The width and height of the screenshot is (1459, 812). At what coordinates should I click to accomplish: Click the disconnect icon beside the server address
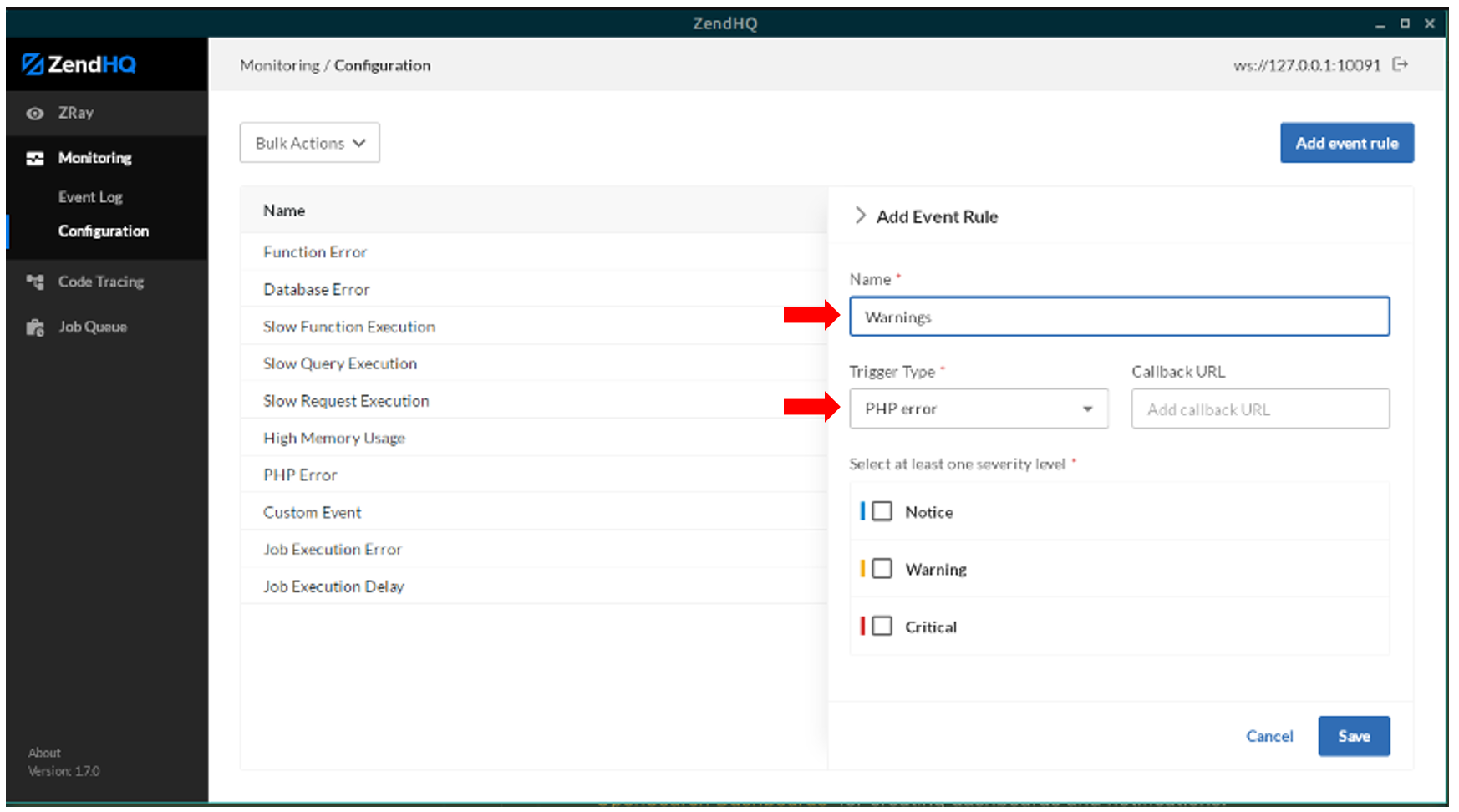pyautogui.click(x=1401, y=64)
